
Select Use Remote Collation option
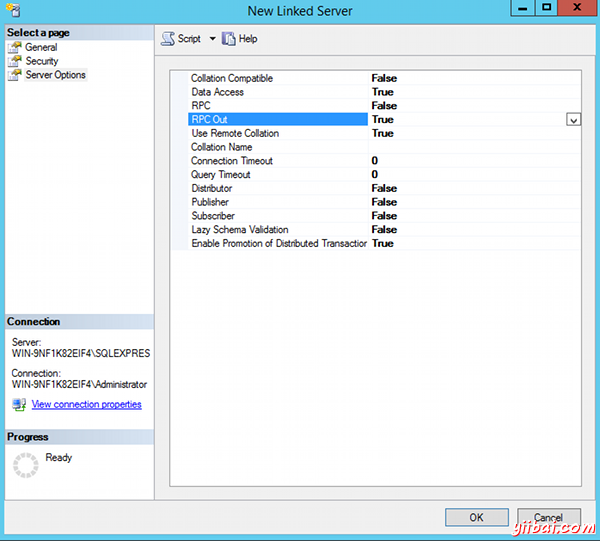coord(235,133)
